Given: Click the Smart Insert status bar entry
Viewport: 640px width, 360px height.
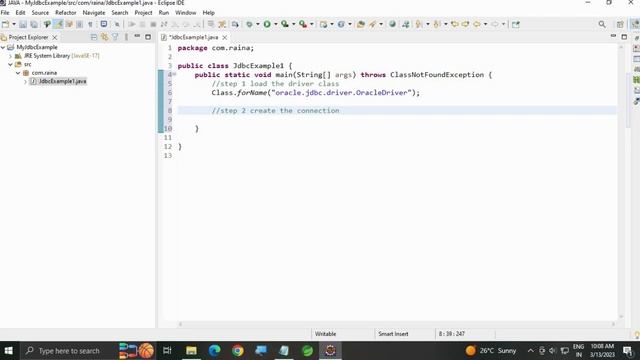Looking at the screenshot, I should coord(393,334).
